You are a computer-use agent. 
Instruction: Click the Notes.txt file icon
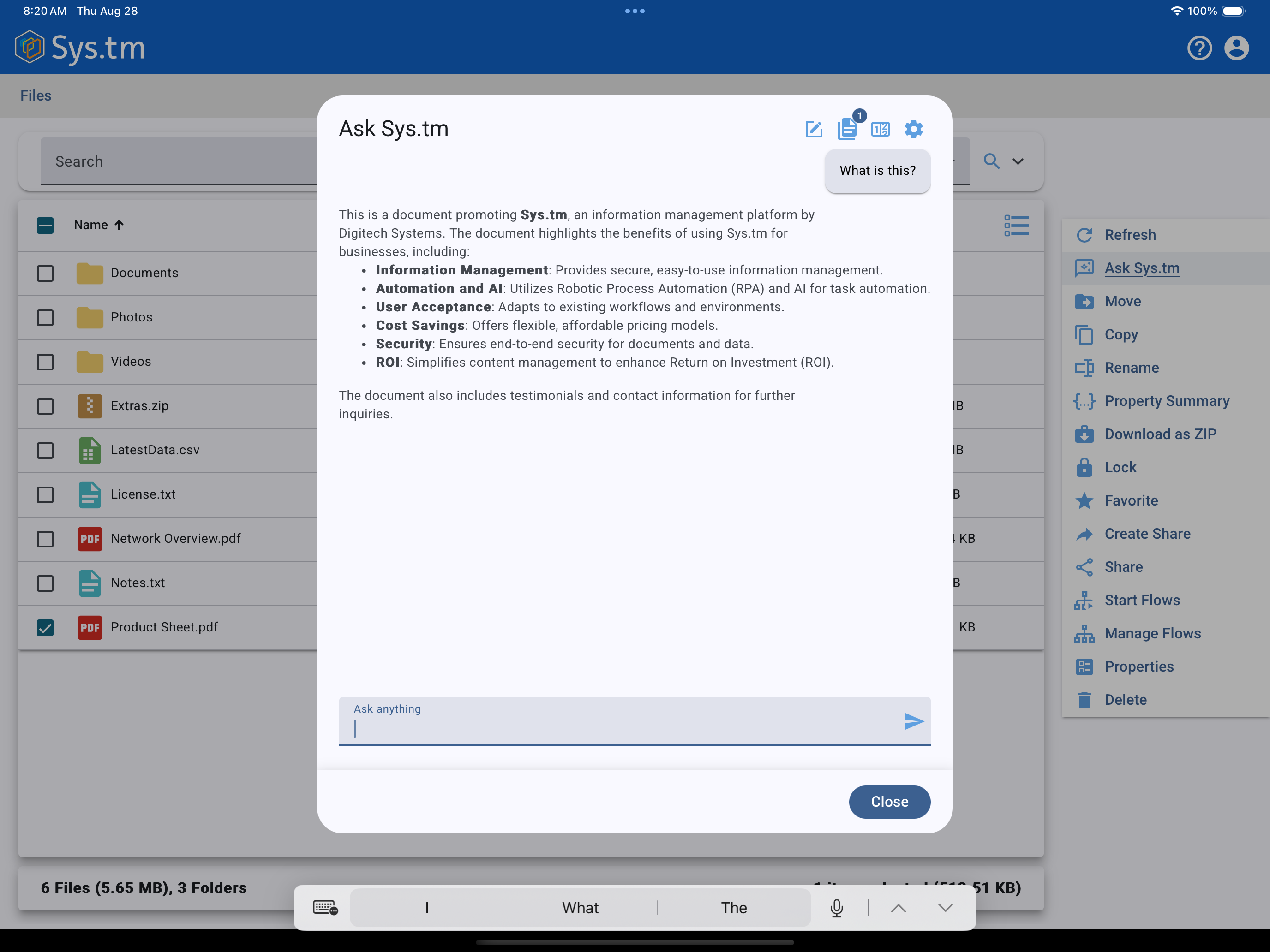point(90,583)
